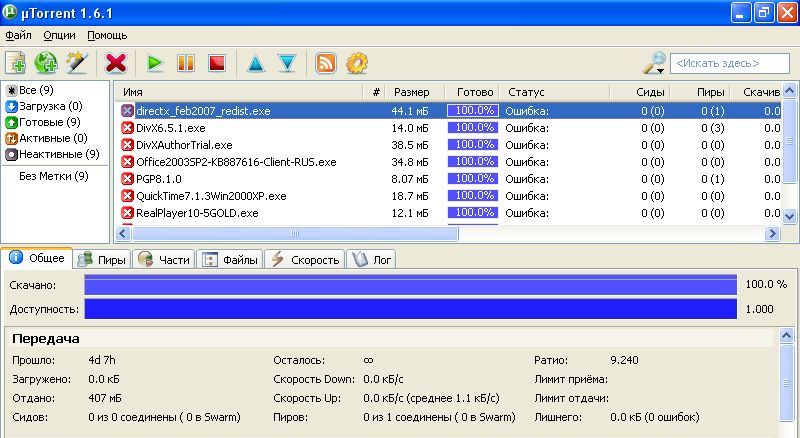Select the PGP8.1.0 torrent row
Viewport: 800px width, 438px height.
pyautogui.click(x=448, y=179)
